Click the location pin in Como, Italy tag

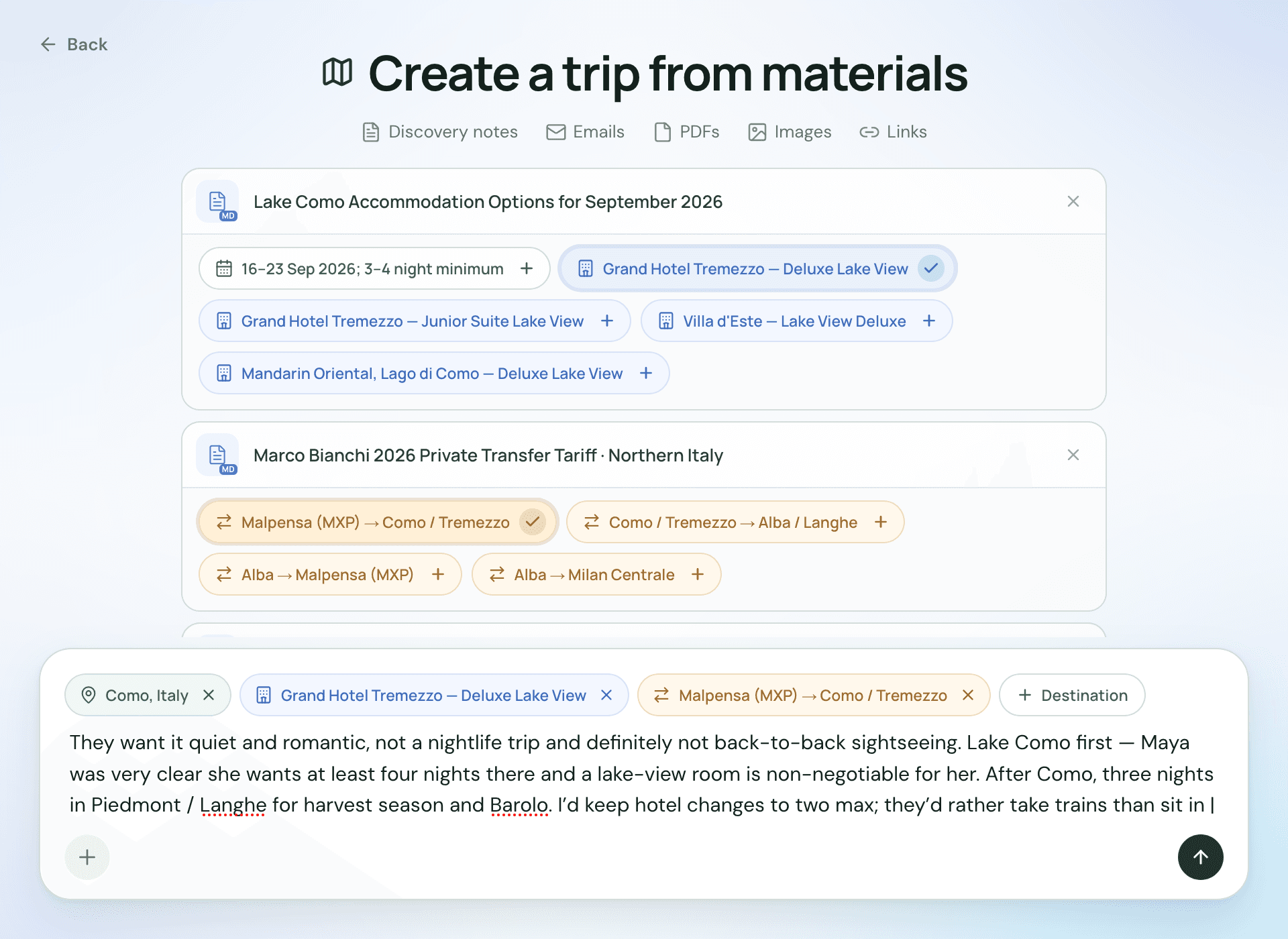pyautogui.click(x=89, y=695)
